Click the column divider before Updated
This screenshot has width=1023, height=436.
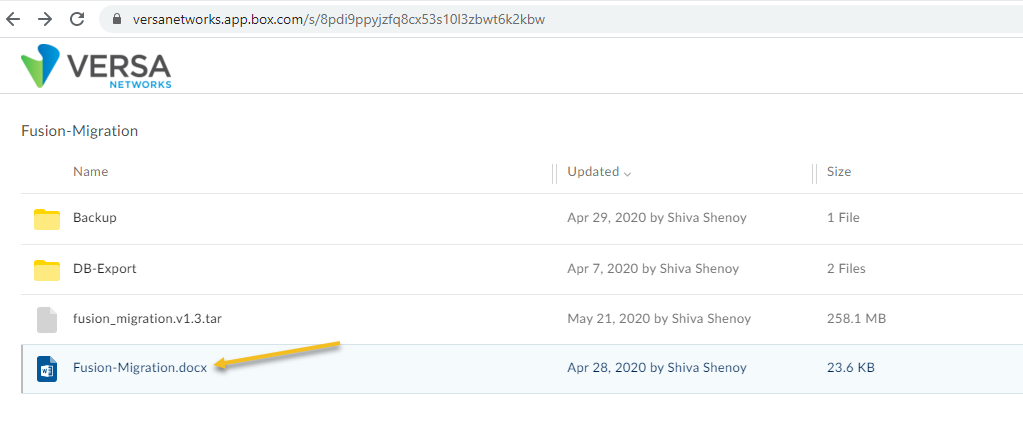[555, 174]
